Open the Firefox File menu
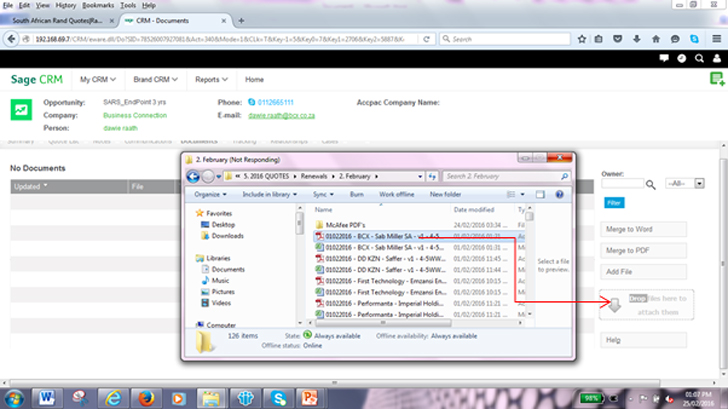This screenshot has height=409, width=728. click(8, 5)
